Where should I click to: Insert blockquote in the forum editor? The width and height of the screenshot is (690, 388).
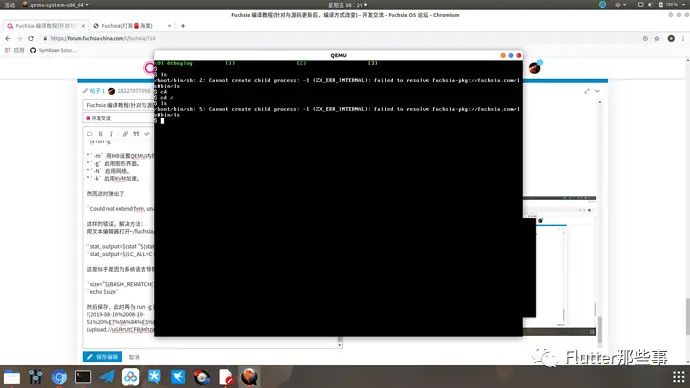[x=136, y=134]
